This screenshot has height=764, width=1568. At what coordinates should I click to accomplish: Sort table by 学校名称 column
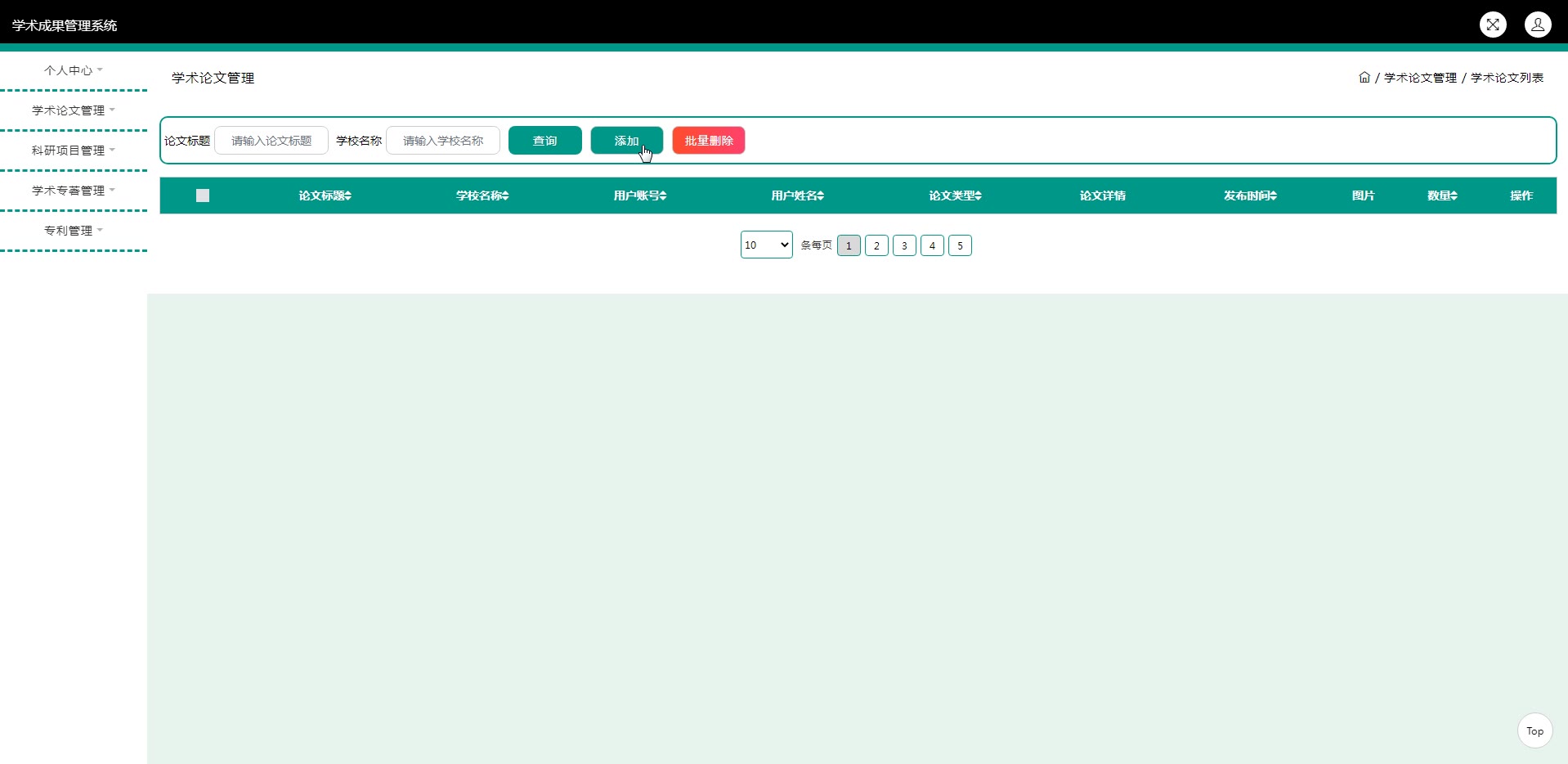pos(482,195)
